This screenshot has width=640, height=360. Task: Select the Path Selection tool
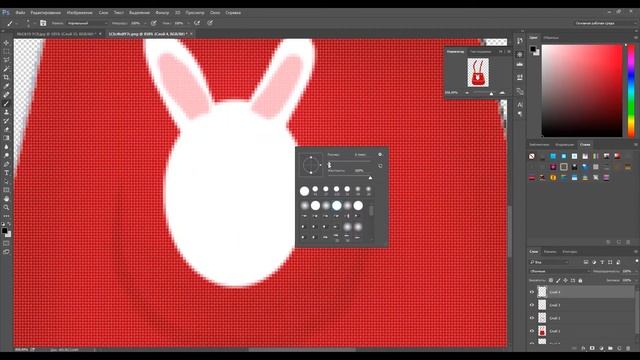click(6, 181)
